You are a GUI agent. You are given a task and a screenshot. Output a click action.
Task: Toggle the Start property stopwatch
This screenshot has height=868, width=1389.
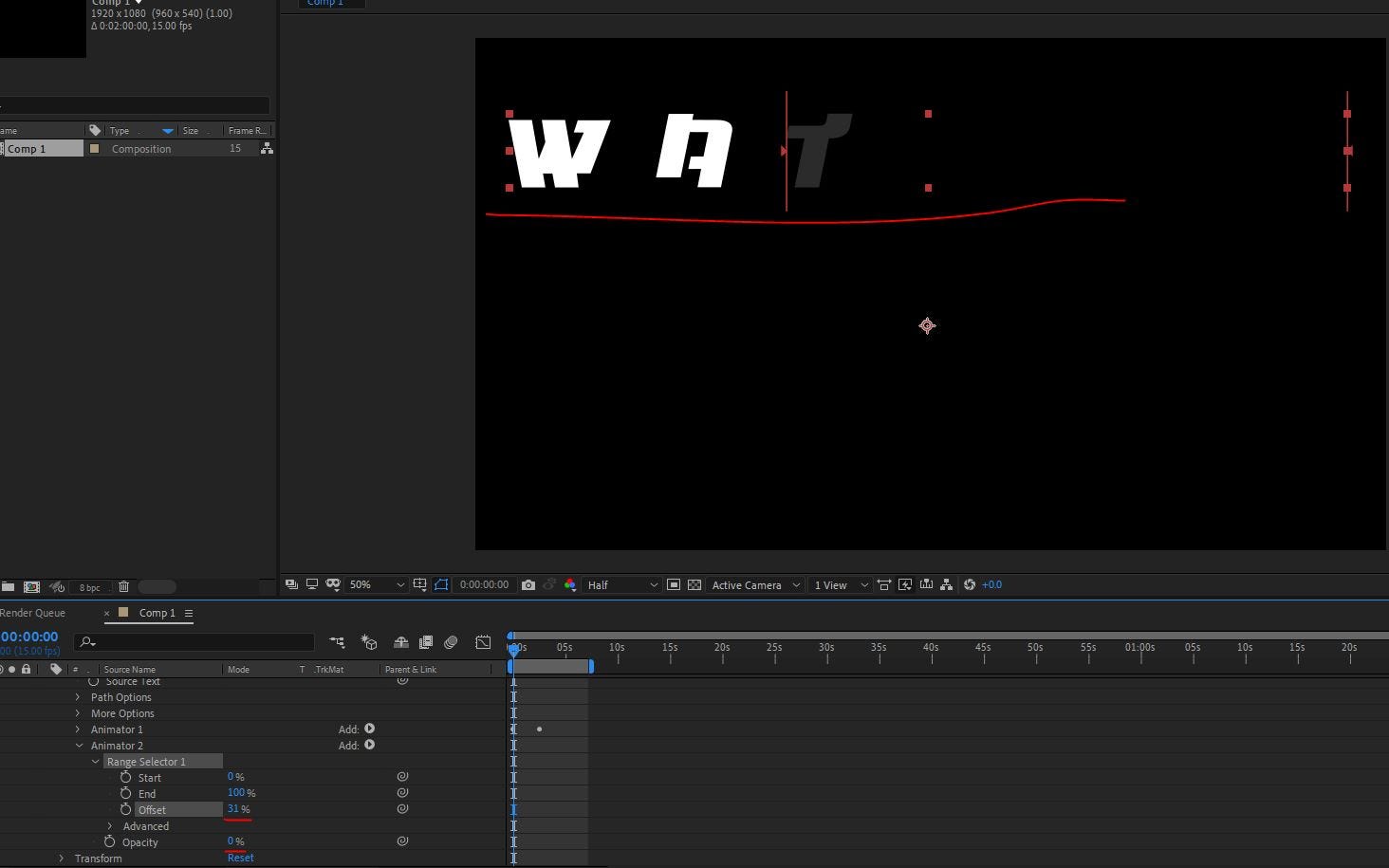point(125,777)
